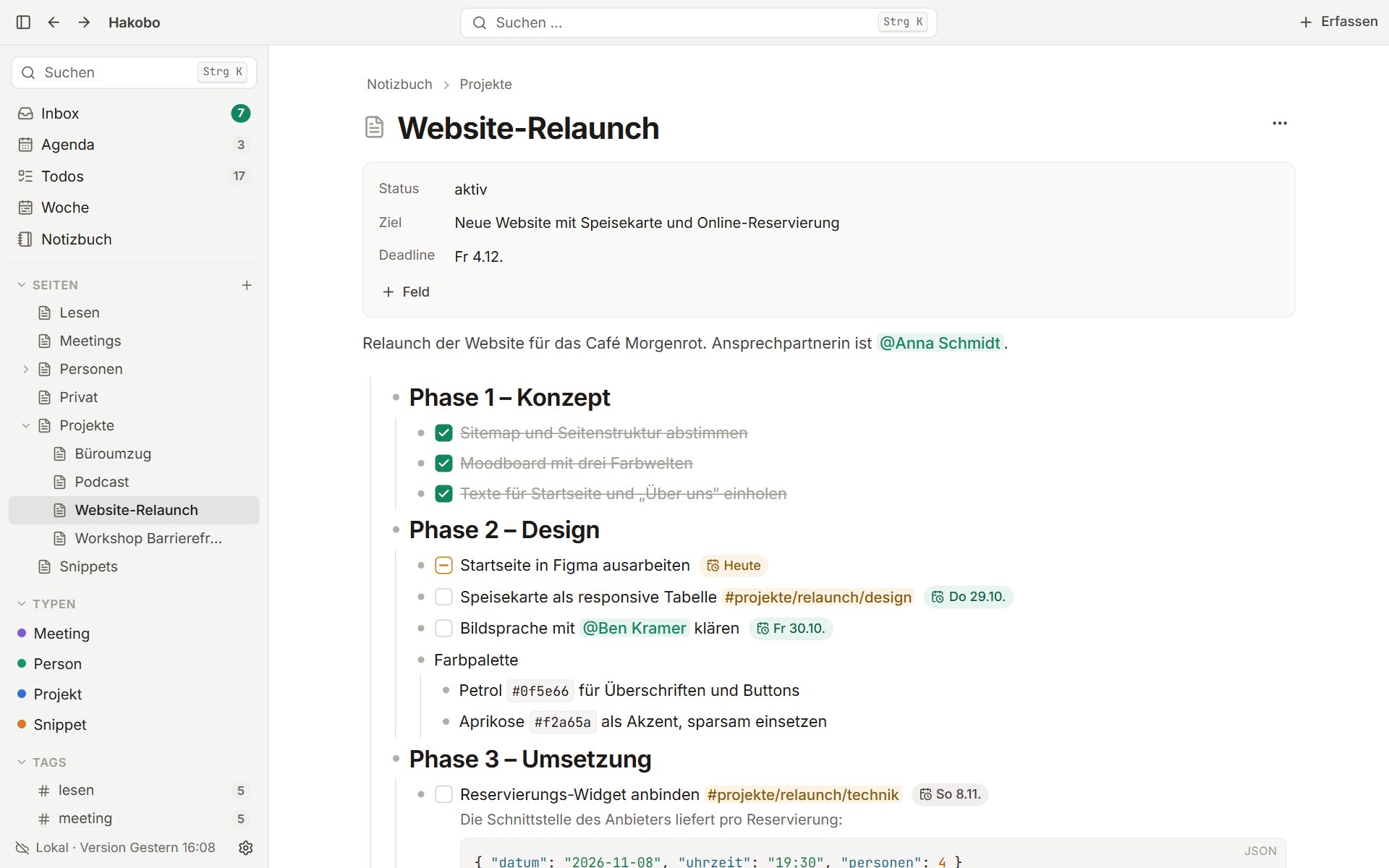Go back with the left arrow
Image resolution: width=1389 pixels, height=868 pixels.
point(54,22)
